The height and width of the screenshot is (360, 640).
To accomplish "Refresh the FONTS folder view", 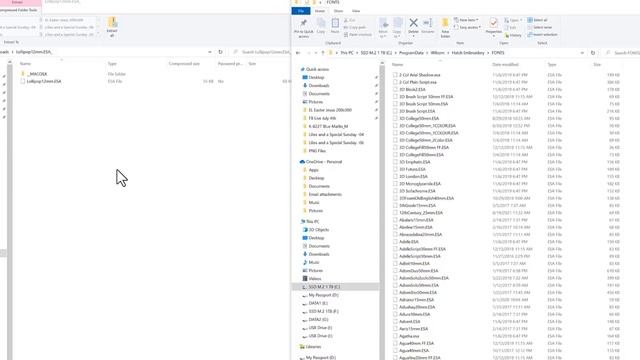I will [x=593, y=53].
